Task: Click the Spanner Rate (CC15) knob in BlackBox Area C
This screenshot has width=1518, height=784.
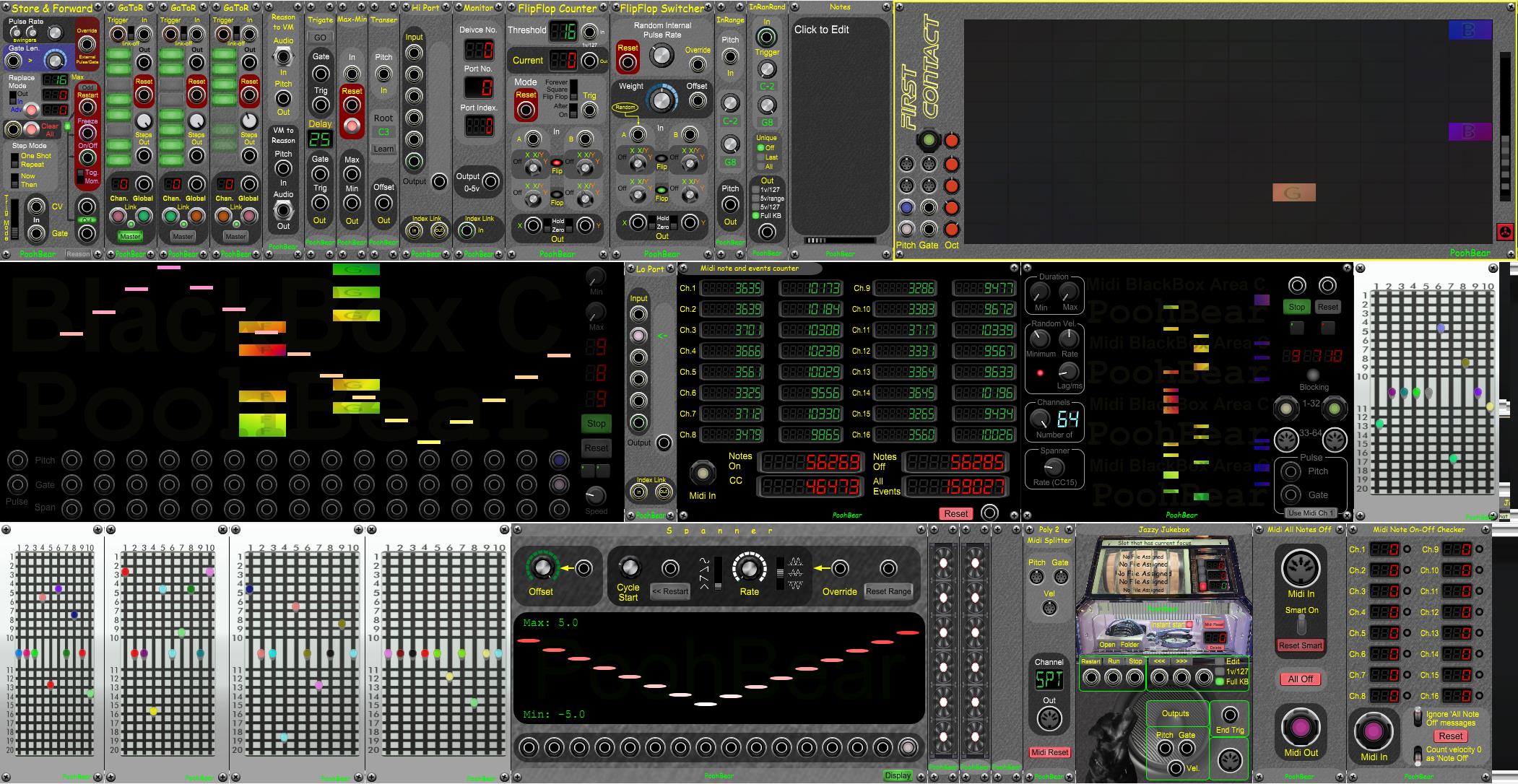Action: [x=1054, y=466]
